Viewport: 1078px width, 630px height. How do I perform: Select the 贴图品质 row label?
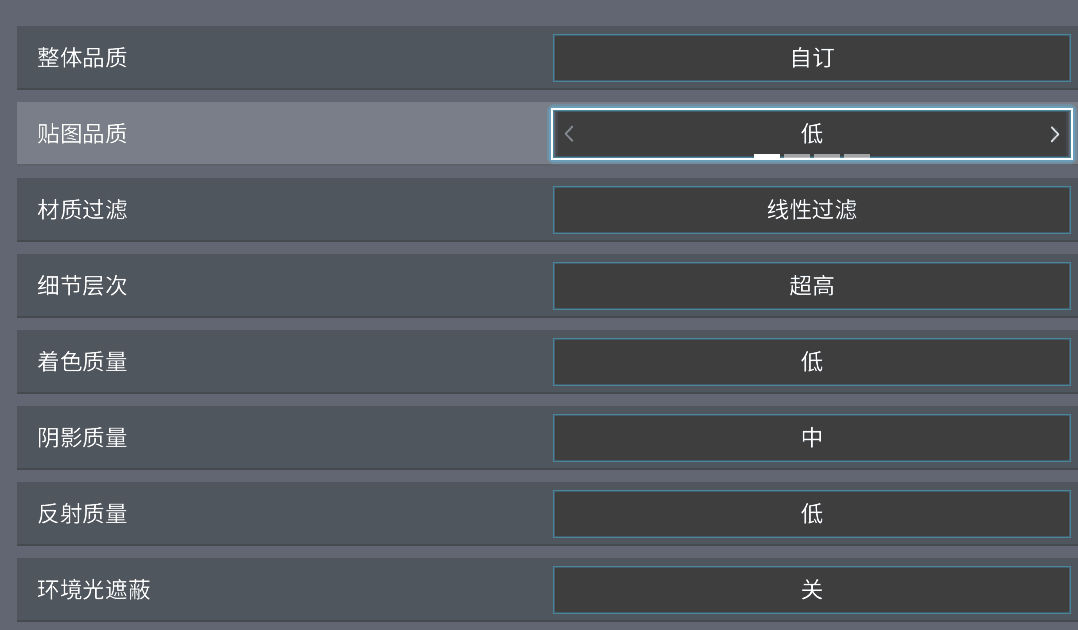point(82,134)
